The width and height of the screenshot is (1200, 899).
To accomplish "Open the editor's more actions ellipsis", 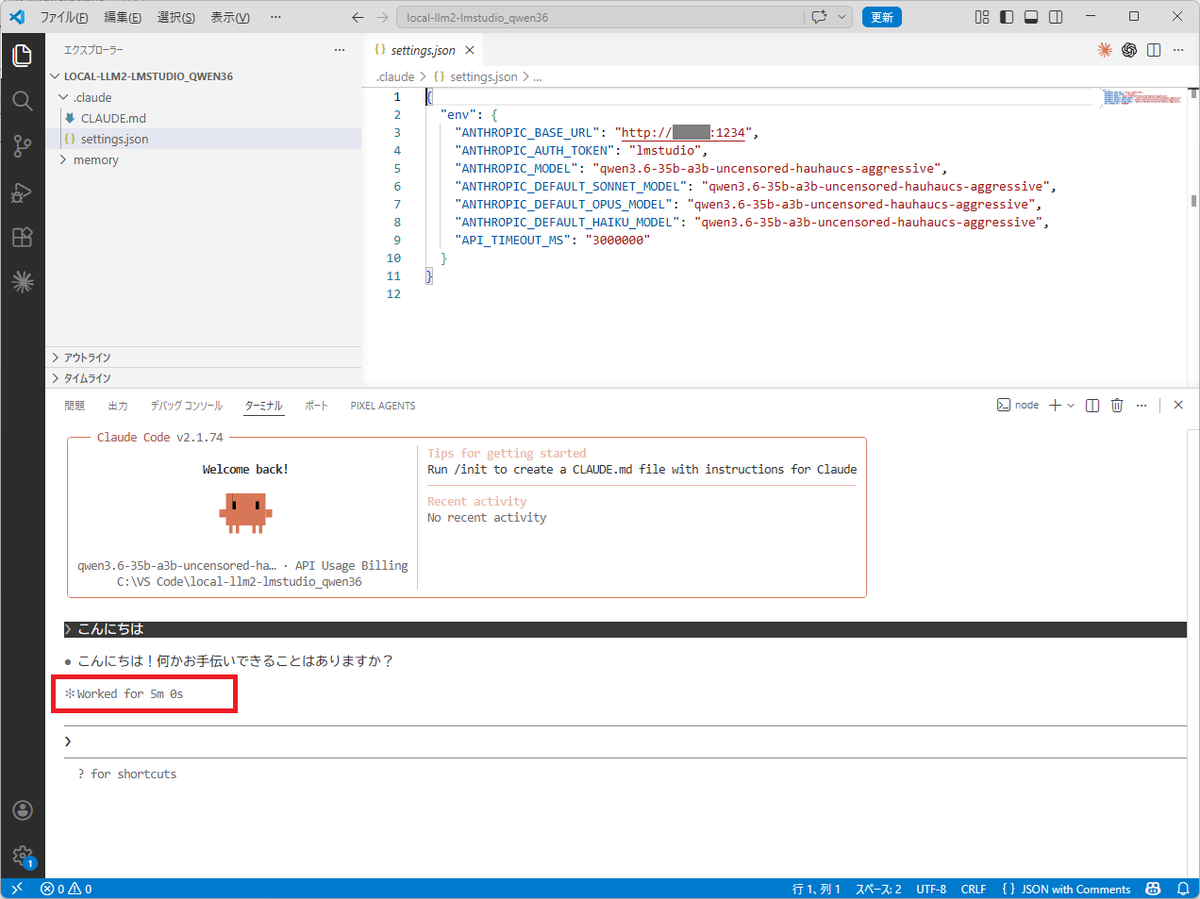I will pos(1177,50).
